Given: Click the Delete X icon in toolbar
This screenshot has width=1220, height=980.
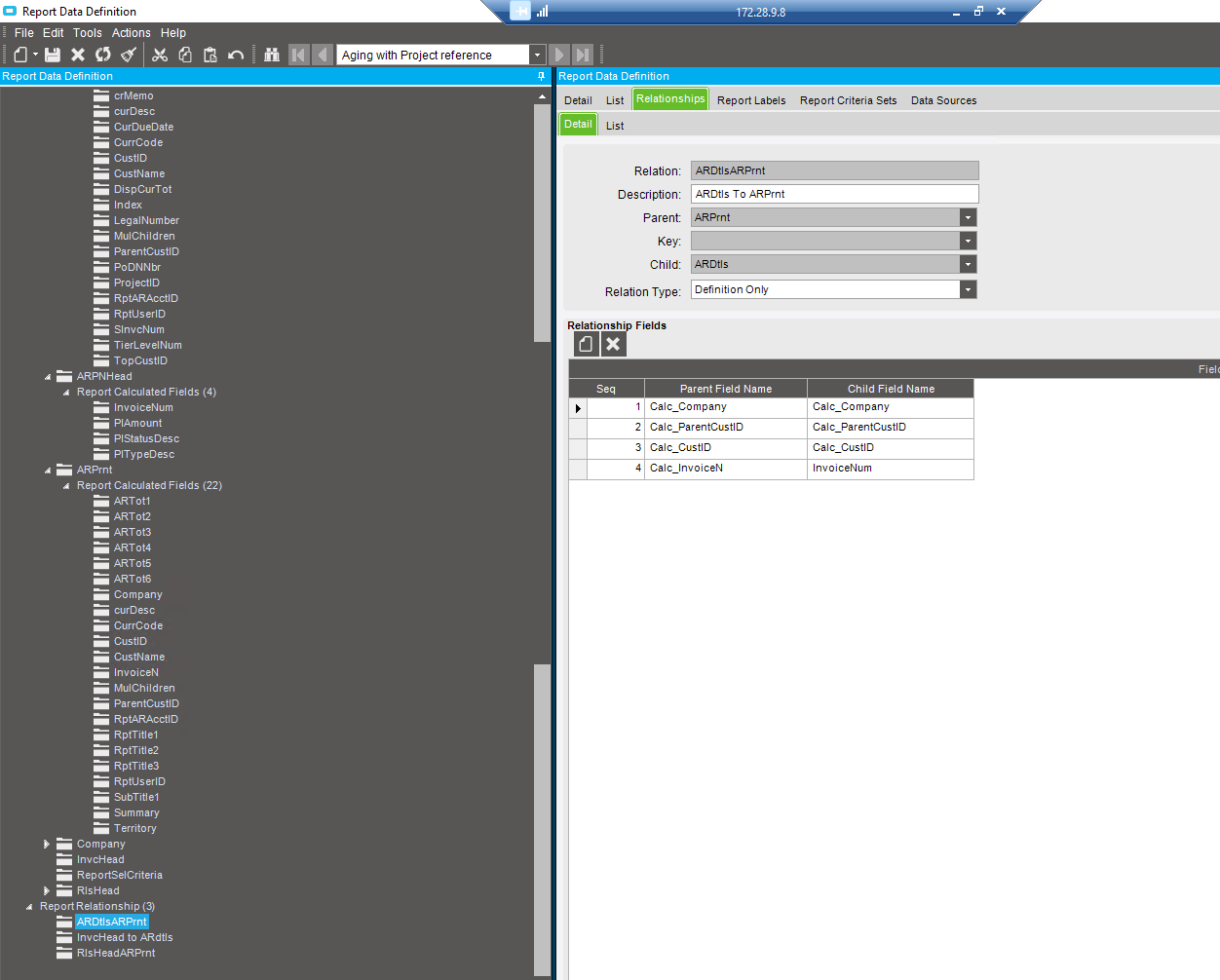Looking at the screenshot, I should coord(78,55).
